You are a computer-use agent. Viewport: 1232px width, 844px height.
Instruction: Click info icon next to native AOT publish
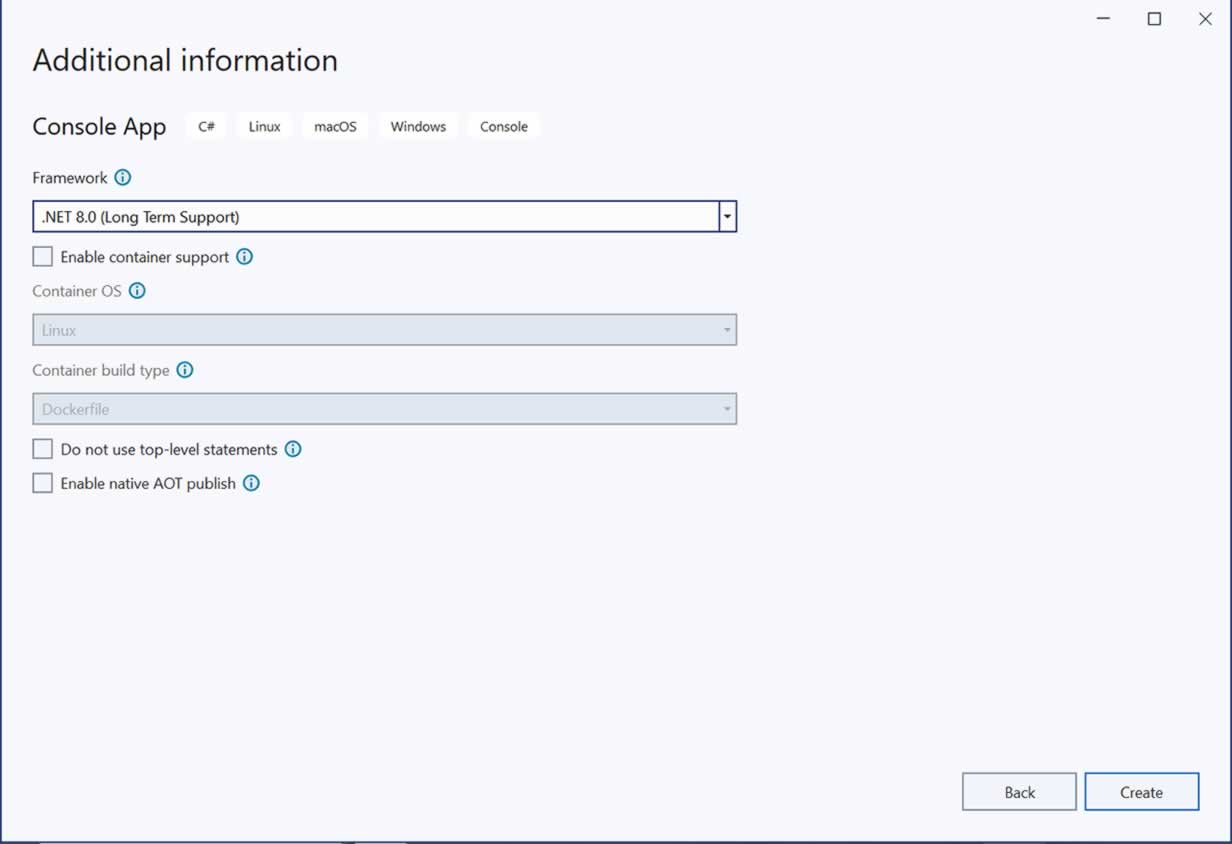[x=251, y=483]
